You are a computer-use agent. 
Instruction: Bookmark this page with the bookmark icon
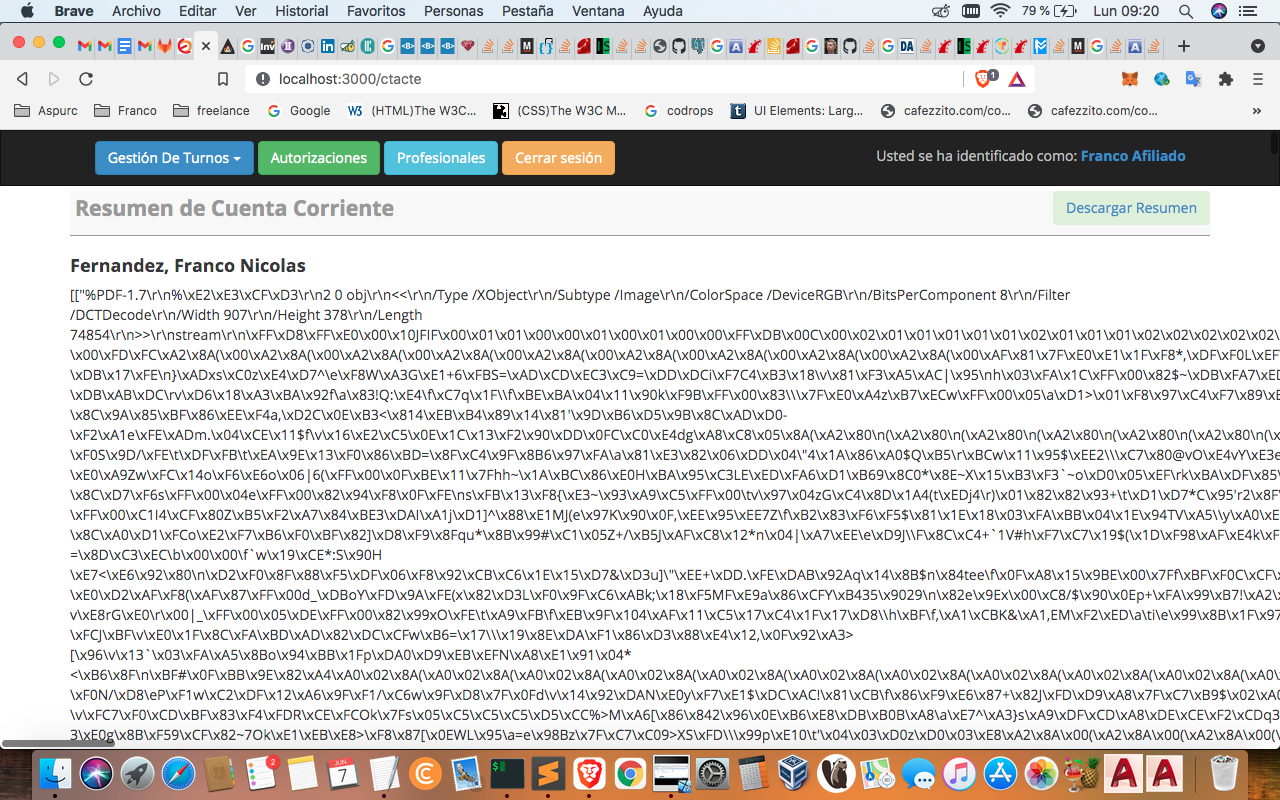pyautogui.click(x=223, y=79)
